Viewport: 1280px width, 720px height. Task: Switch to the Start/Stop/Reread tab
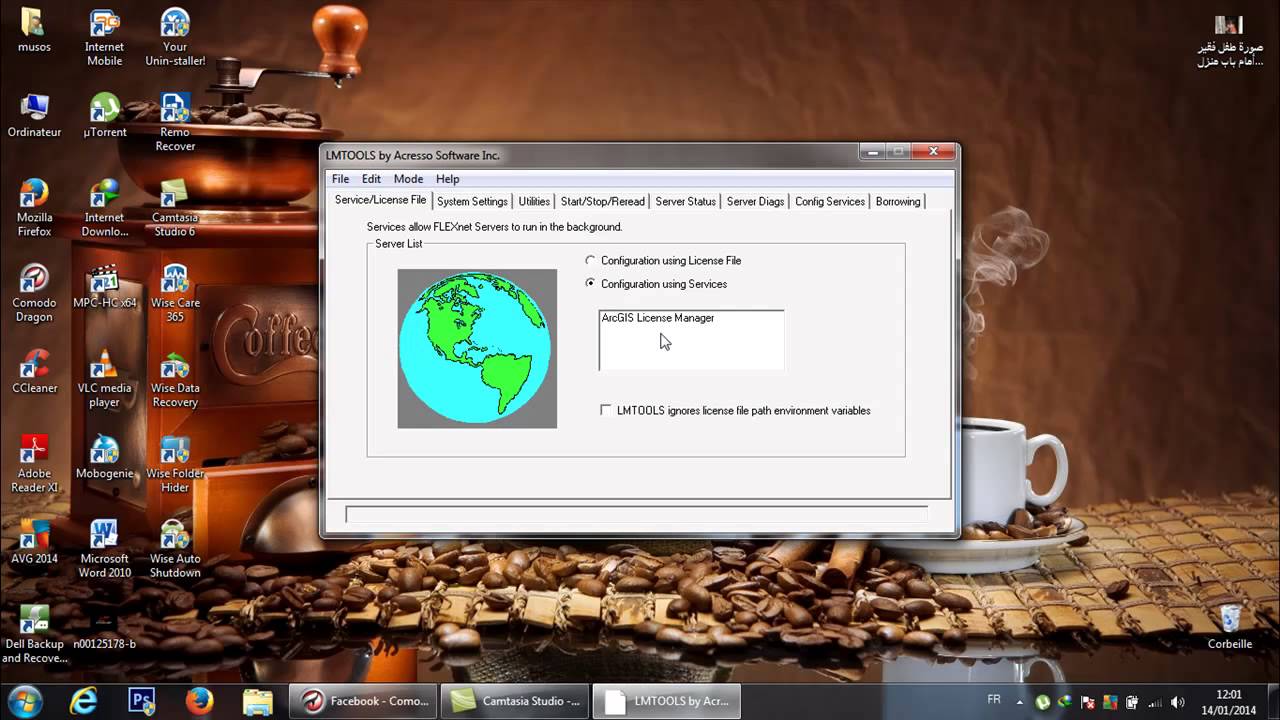point(602,201)
